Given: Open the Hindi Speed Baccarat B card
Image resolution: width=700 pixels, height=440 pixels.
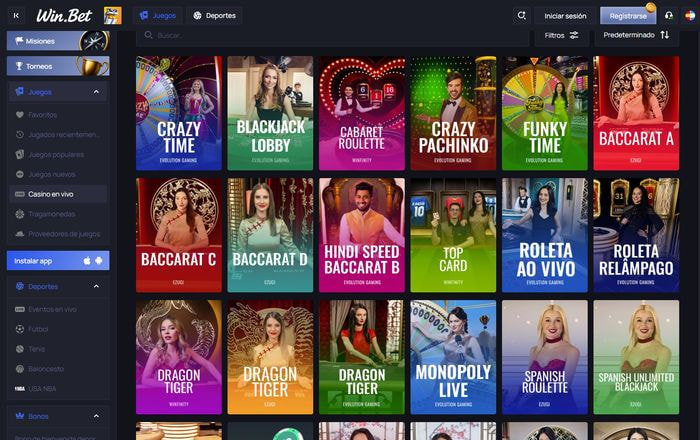Looking at the screenshot, I should pyautogui.click(x=362, y=235).
